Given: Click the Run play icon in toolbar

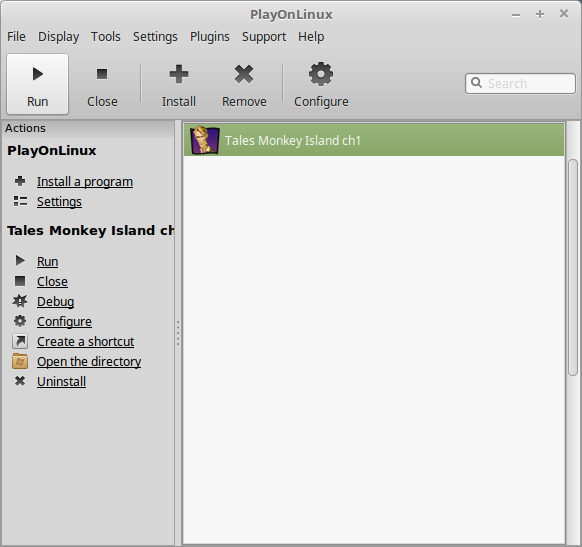Looking at the screenshot, I should (37, 74).
